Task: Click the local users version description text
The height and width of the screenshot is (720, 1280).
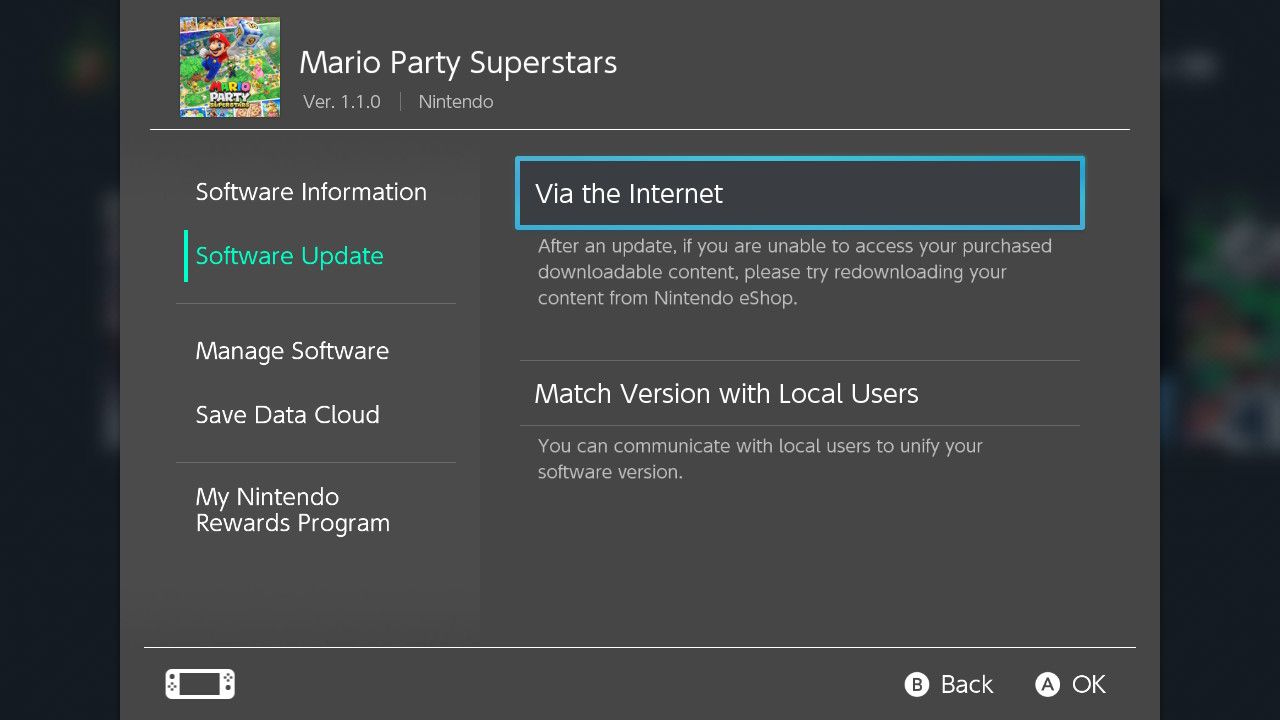Action: pyautogui.click(x=760, y=458)
